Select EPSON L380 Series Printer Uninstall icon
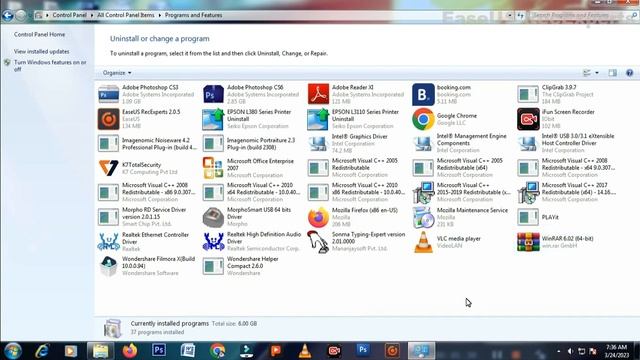 tap(213, 119)
